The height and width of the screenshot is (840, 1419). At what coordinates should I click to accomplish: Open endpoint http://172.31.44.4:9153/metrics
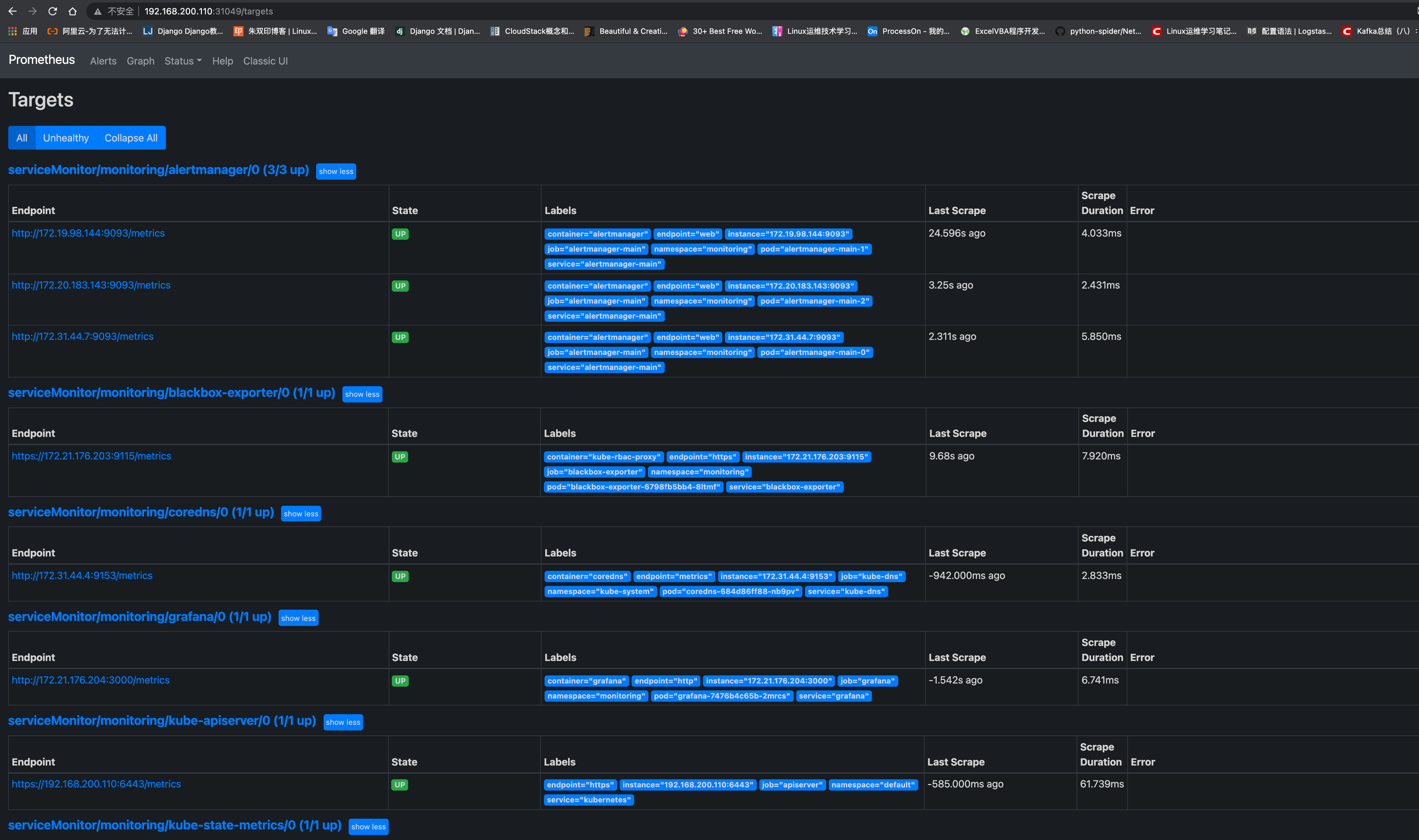[x=82, y=576]
